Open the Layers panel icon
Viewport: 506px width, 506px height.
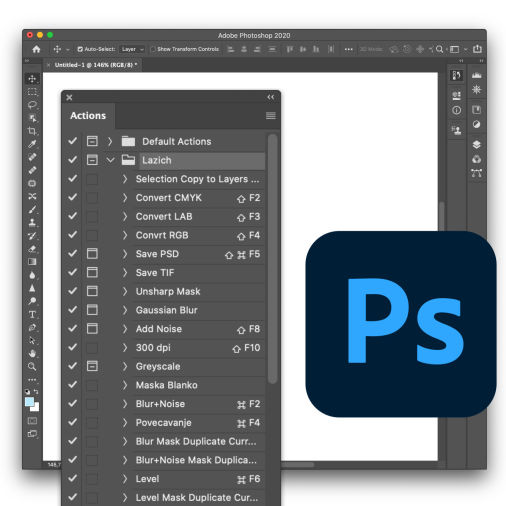477,144
